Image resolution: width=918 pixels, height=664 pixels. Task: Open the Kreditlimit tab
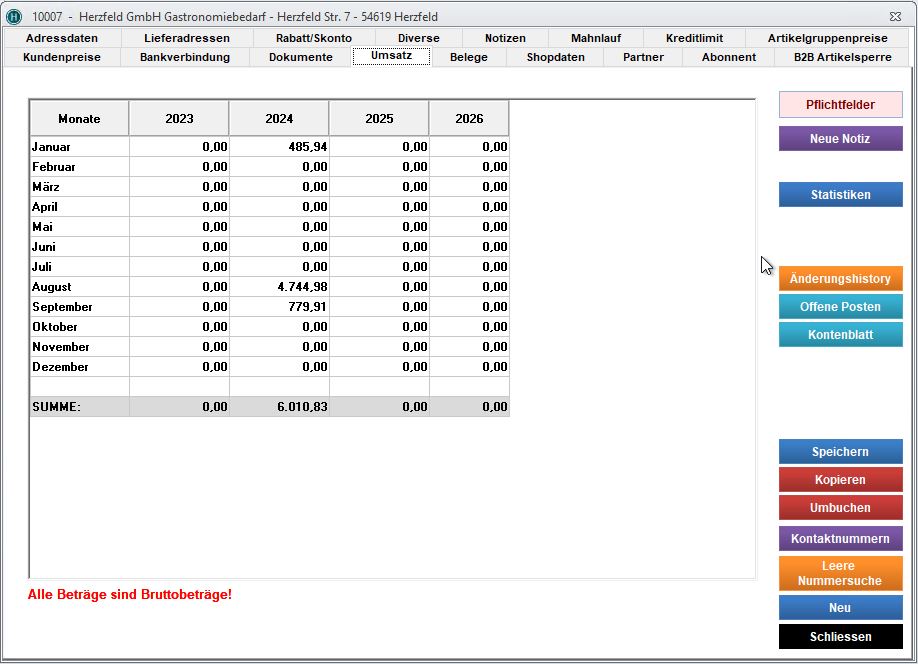(x=696, y=38)
